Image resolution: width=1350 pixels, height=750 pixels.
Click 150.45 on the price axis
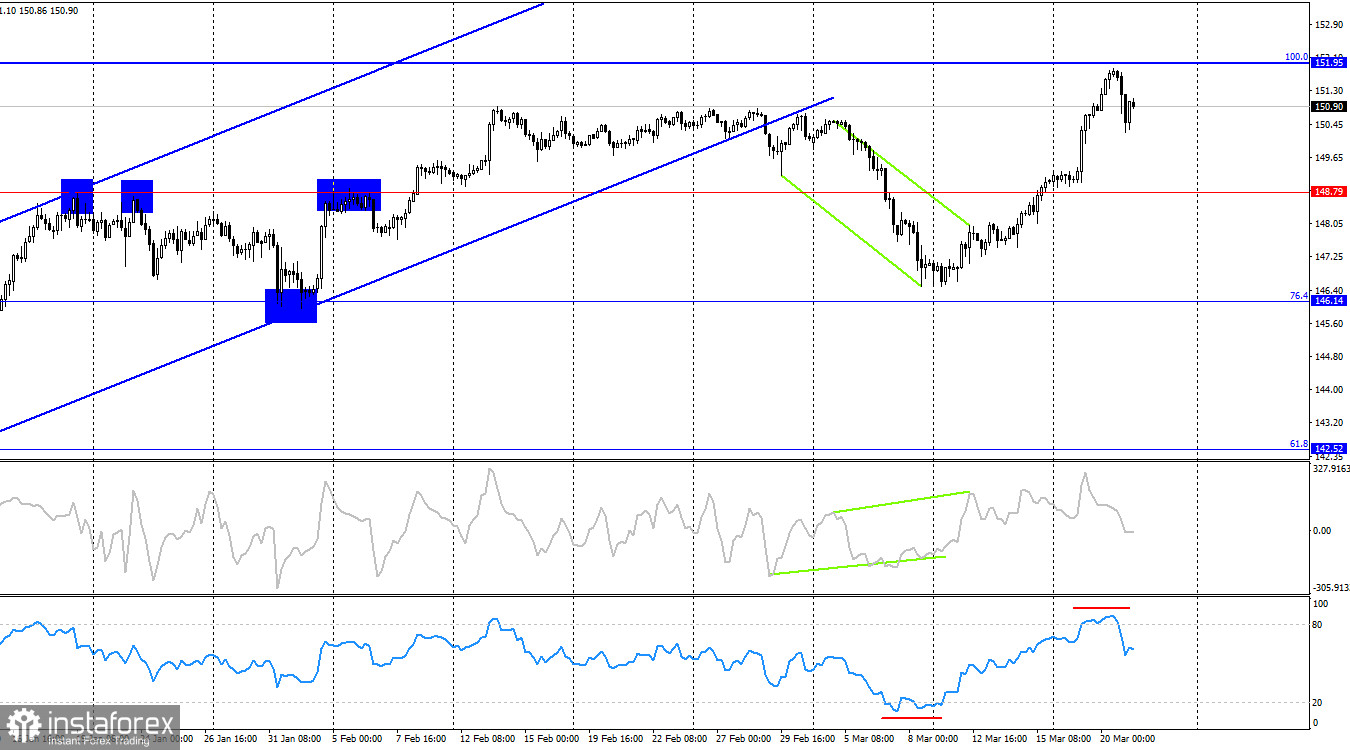1329,125
